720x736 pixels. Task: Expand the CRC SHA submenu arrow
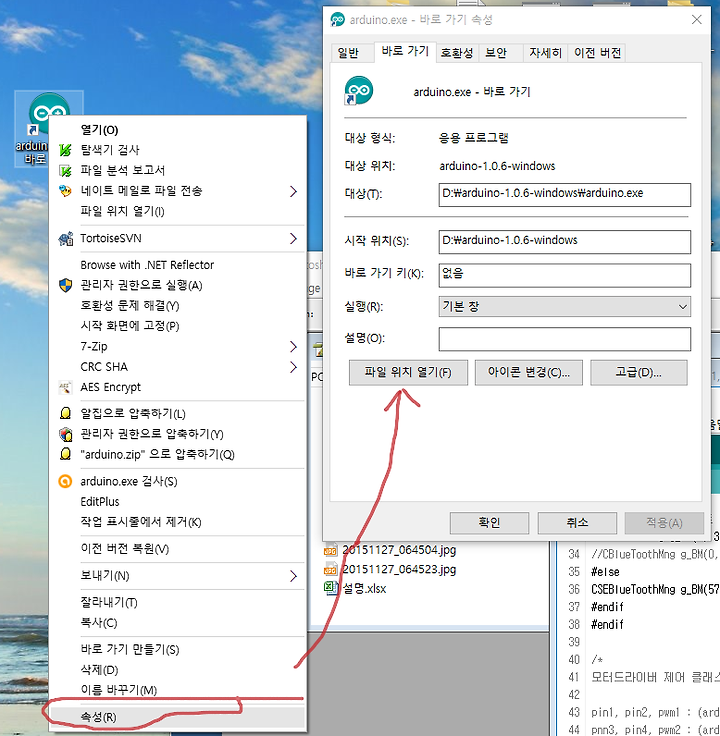coord(293,367)
